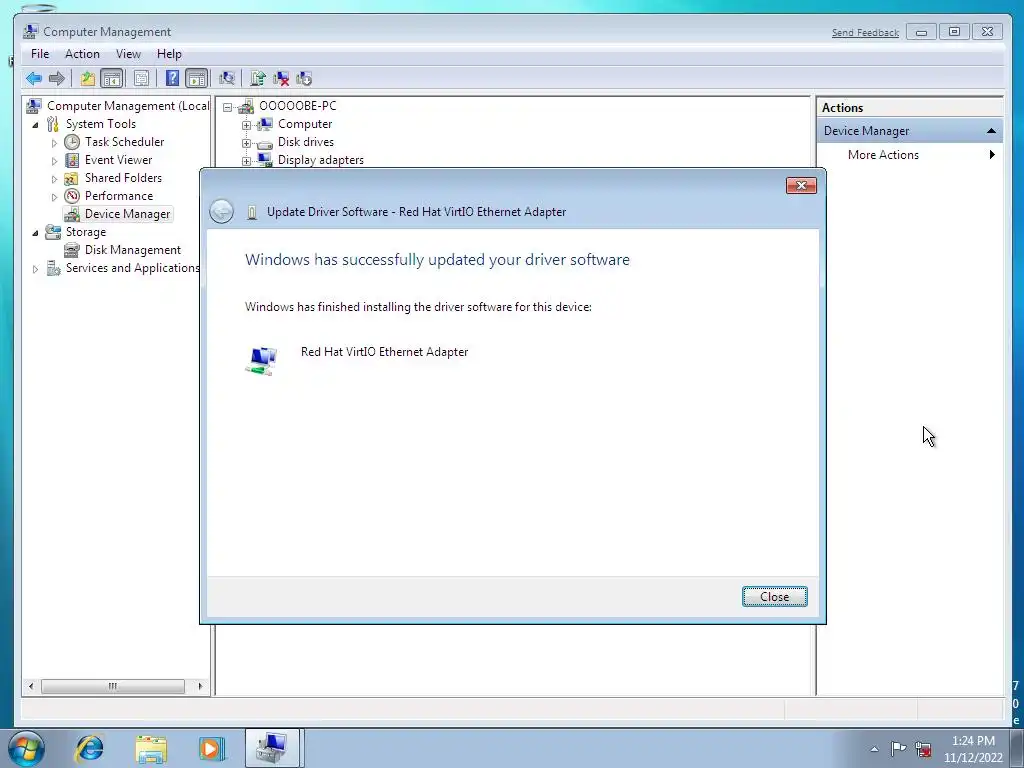Open the Help menu
The image size is (1024, 768).
tap(169, 54)
